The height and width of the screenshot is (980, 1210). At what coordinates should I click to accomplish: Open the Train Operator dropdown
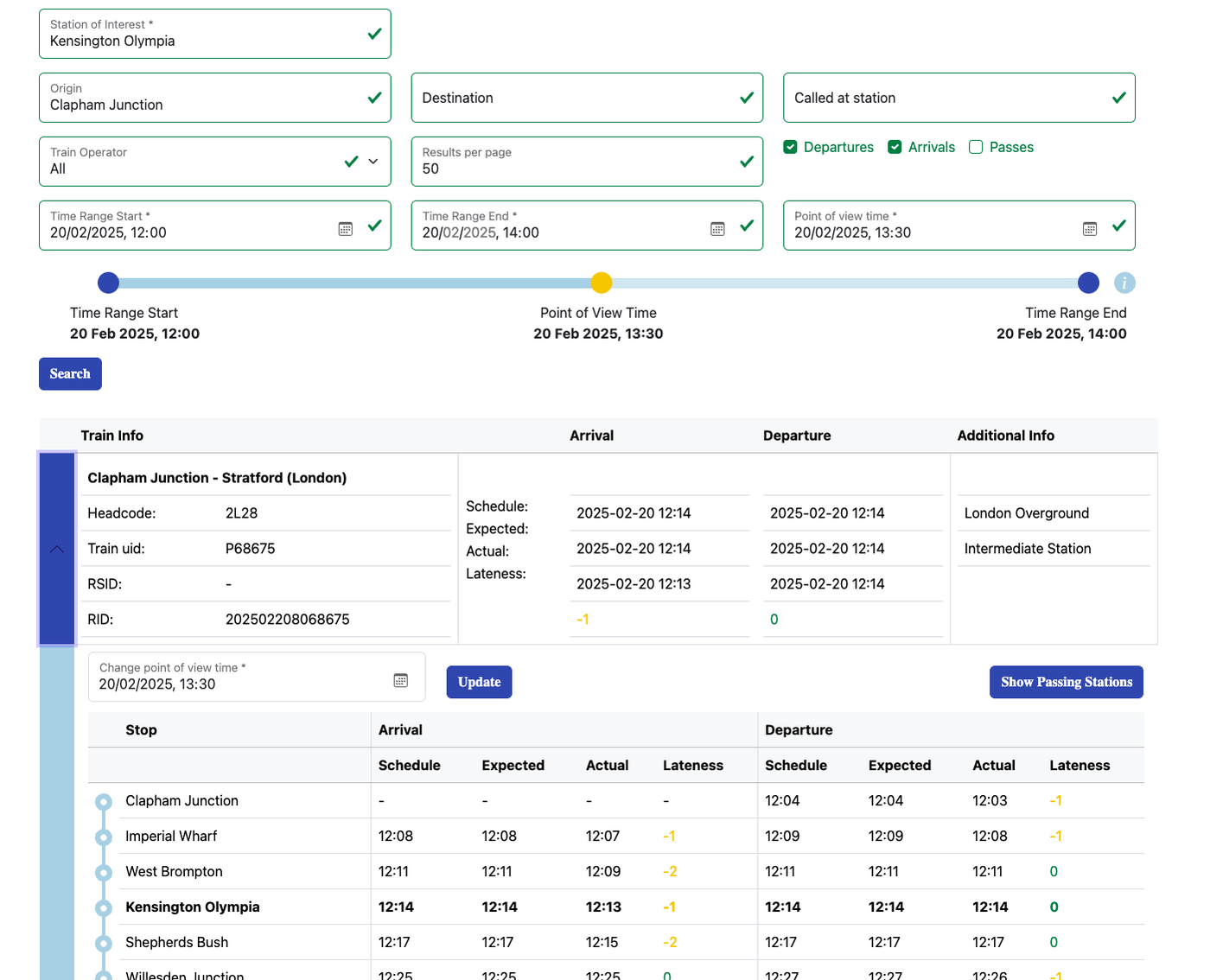pyautogui.click(x=373, y=162)
